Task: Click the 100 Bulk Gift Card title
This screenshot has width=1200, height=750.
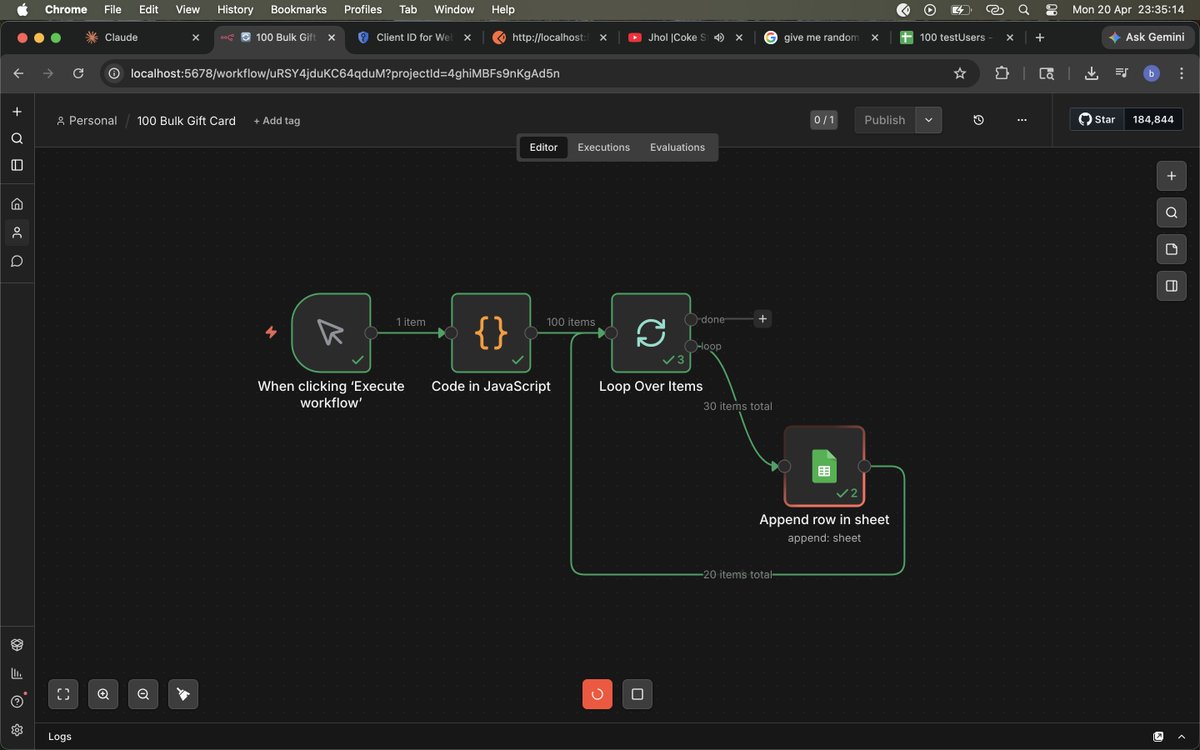Action: click(x=186, y=121)
